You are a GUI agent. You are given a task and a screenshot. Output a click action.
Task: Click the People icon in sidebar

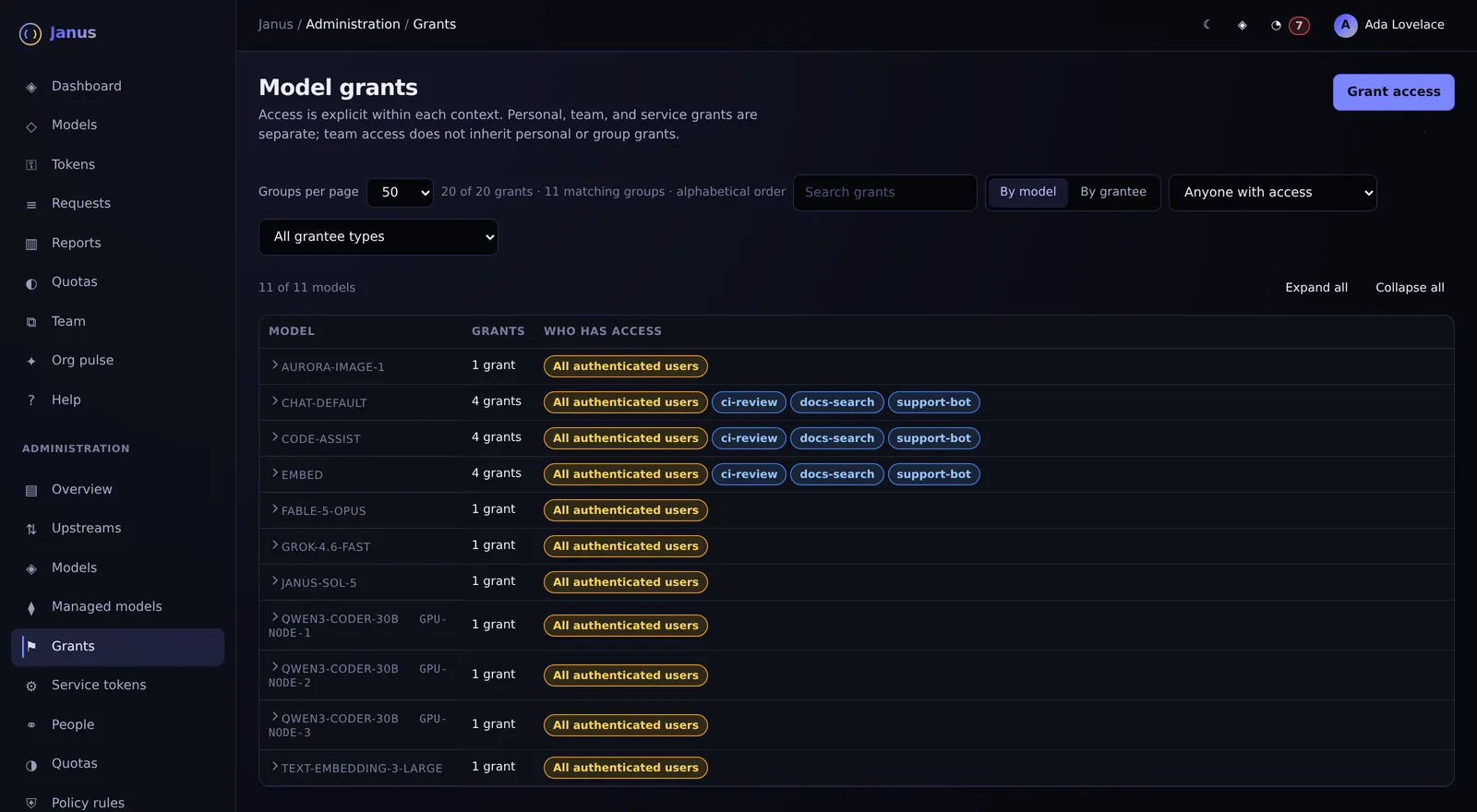tap(31, 725)
